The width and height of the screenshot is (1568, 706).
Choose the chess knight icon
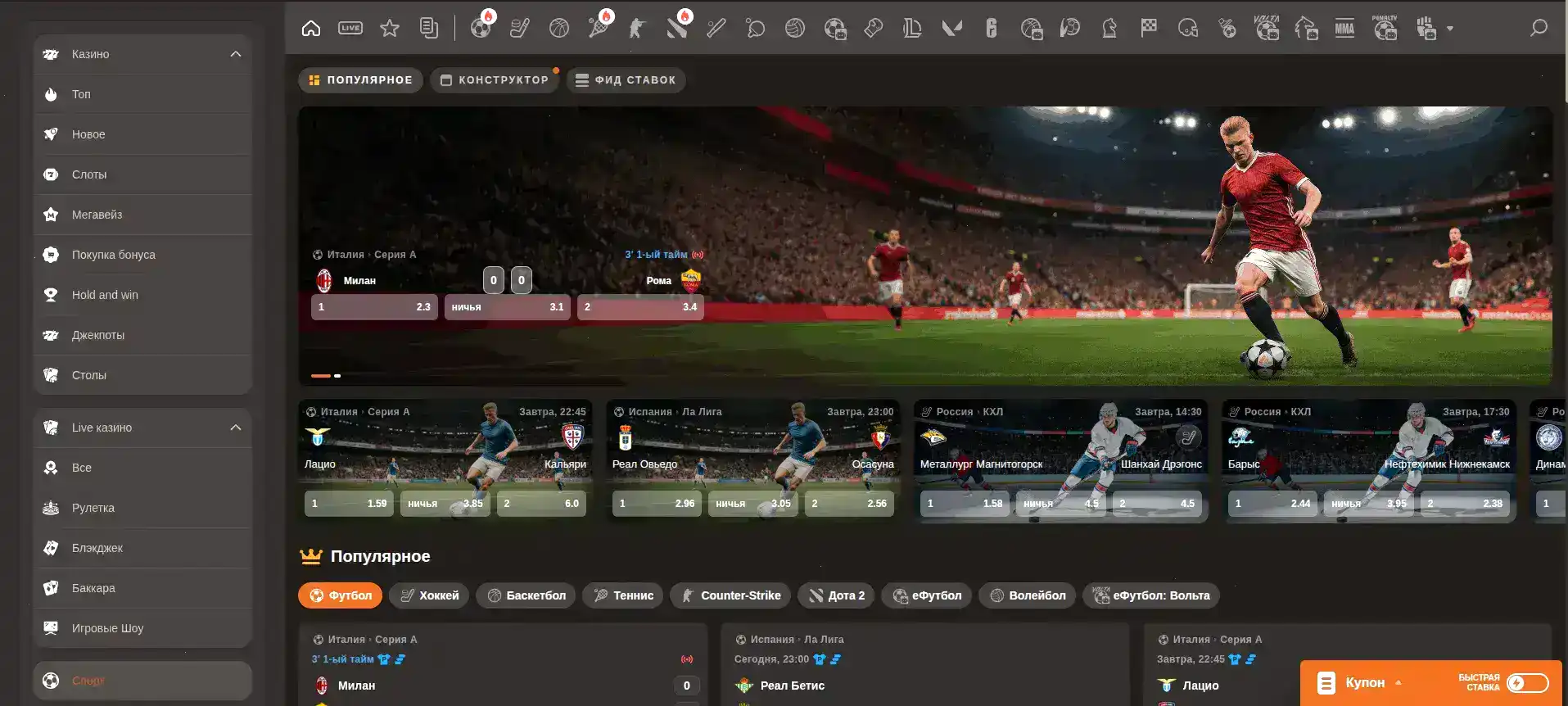point(1109,29)
